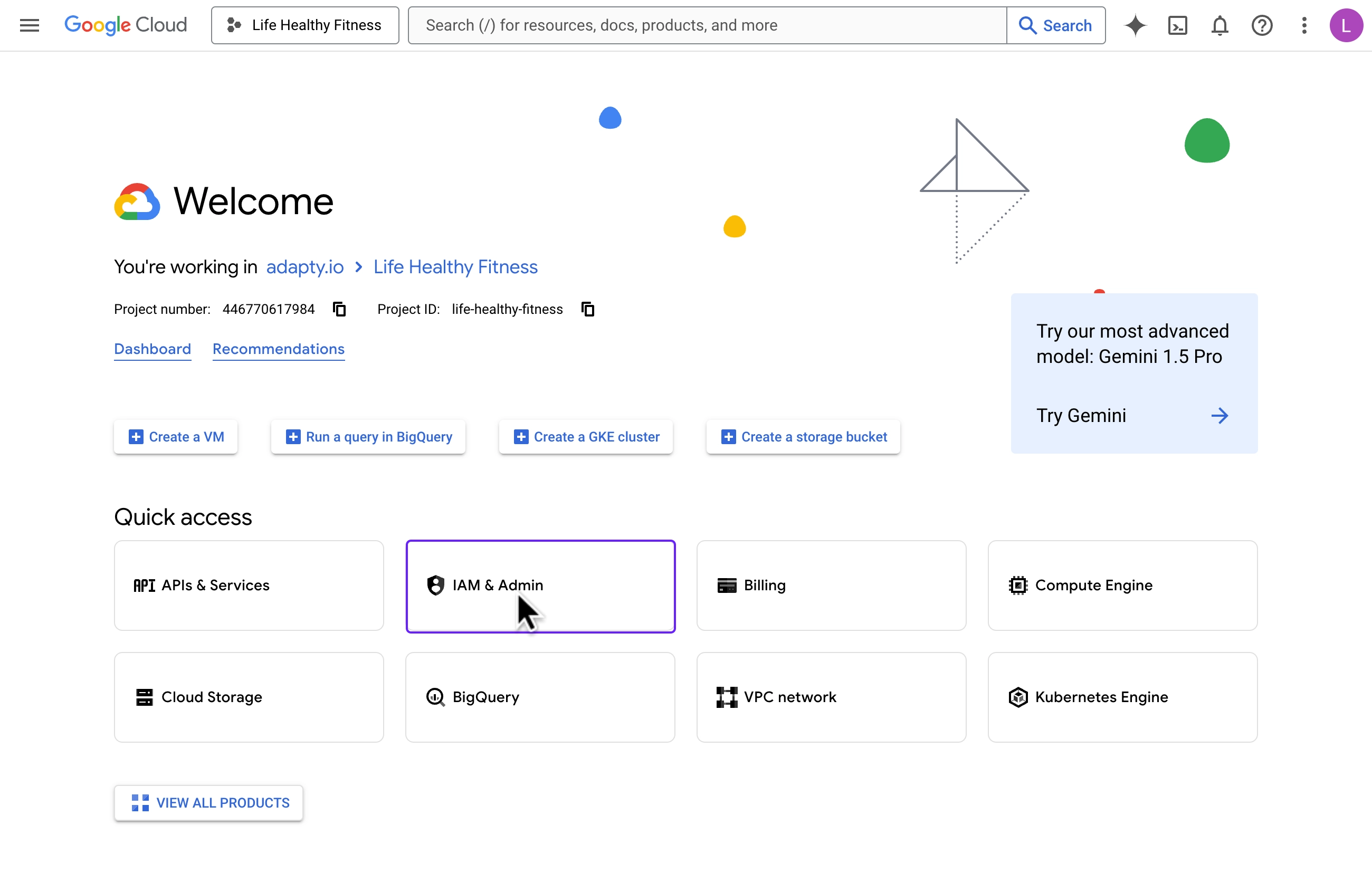The width and height of the screenshot is (1372, 873).
Task: Open the BigQuery quick access card
Action: click(540, 697)
